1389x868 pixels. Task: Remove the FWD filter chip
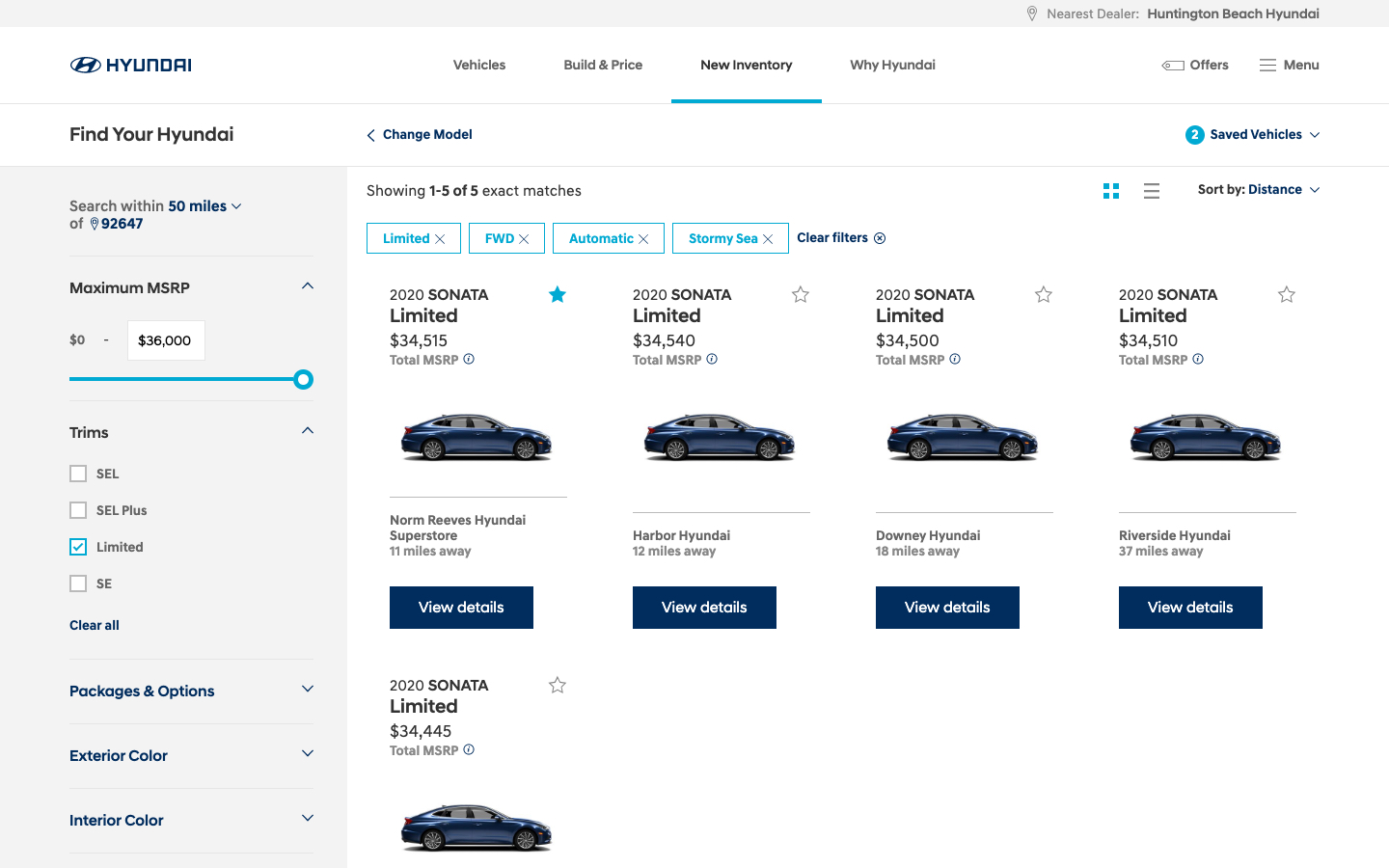click(x=524, y=239)
